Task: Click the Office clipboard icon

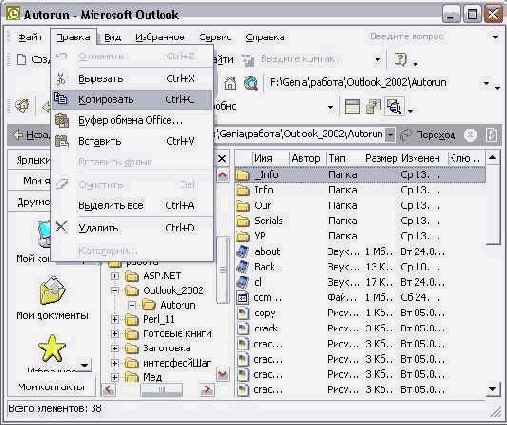Action: (x=62, y=120)
